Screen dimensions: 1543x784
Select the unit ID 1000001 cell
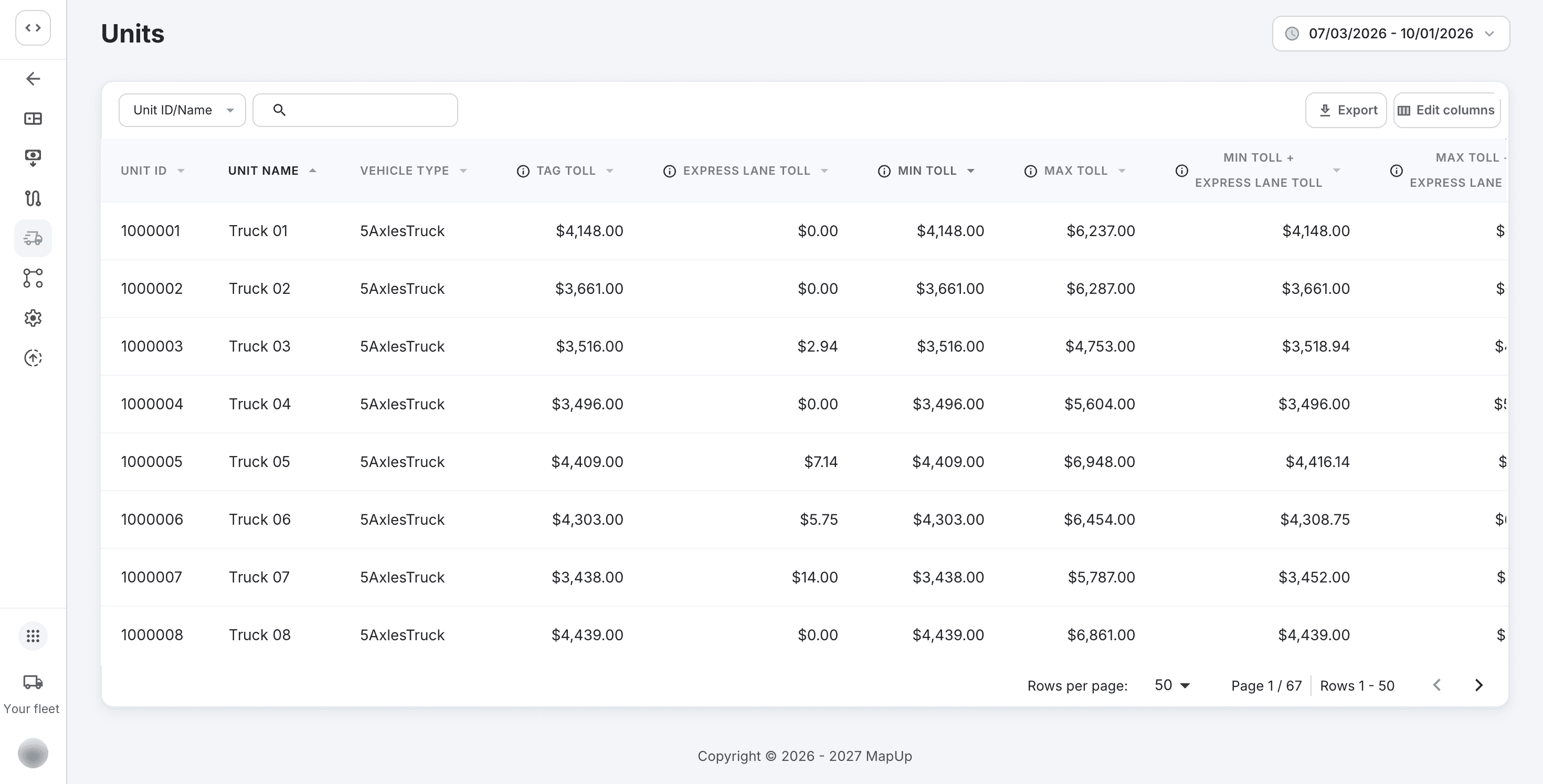coord(150,231)
